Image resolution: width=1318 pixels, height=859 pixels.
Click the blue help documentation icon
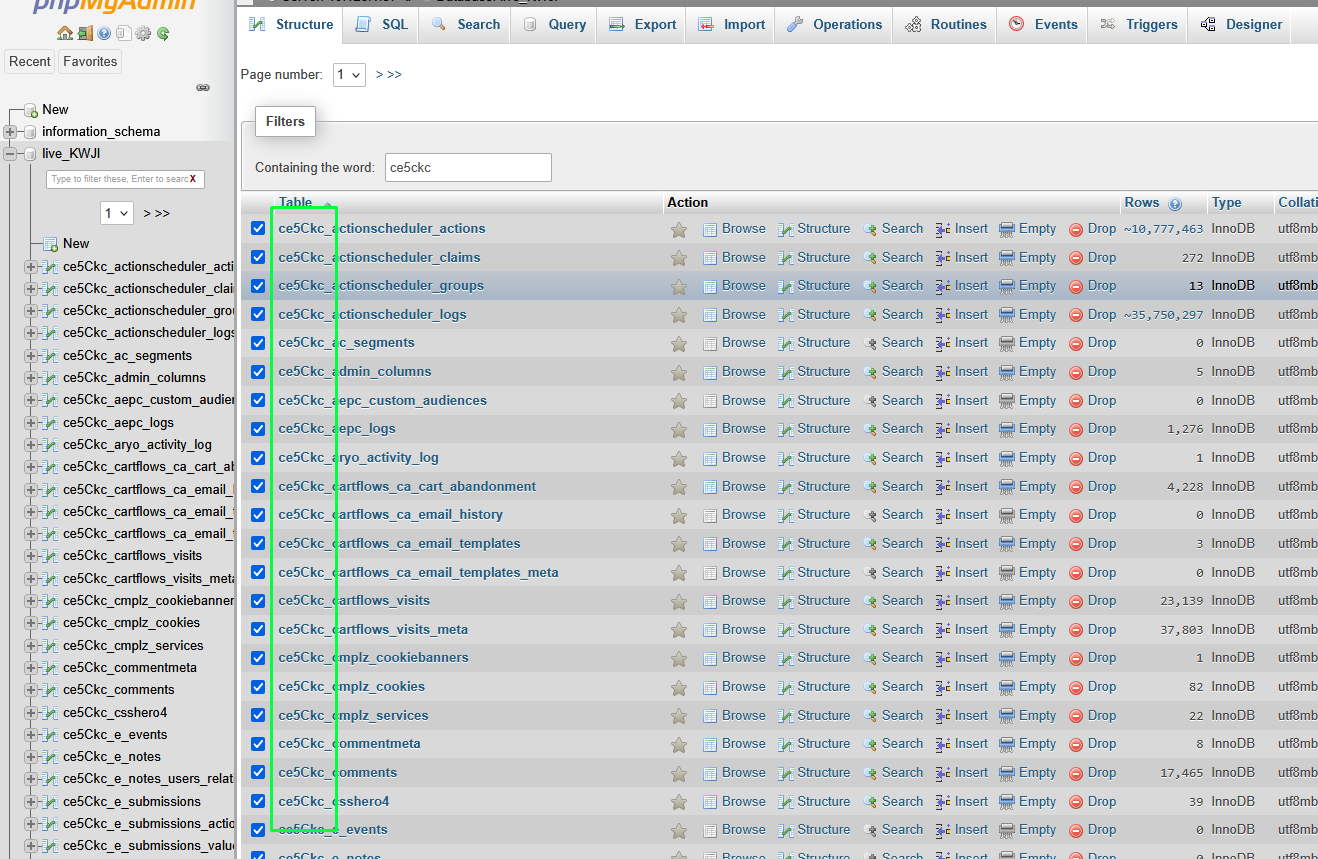point(104,33)
